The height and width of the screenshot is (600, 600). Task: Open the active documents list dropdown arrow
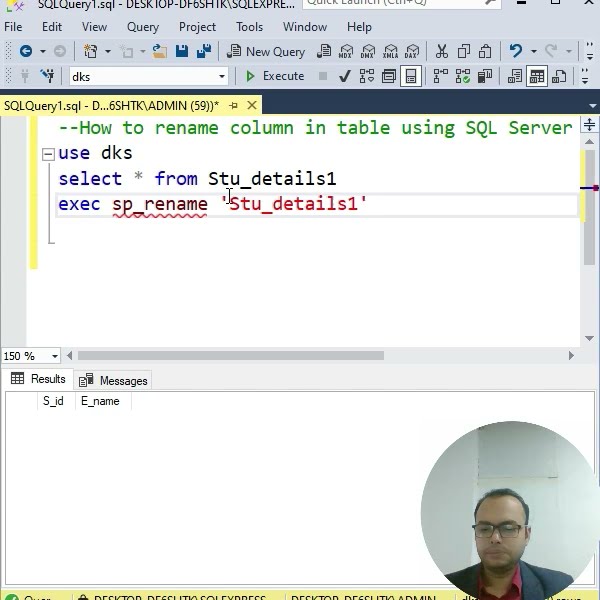[x=592, y=106]
